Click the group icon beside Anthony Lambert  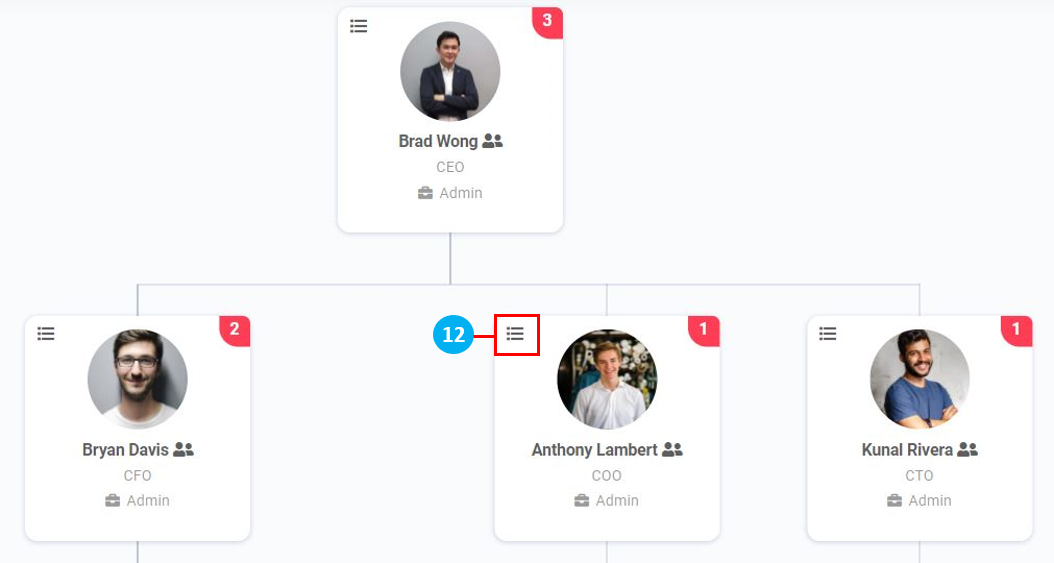pos(673,450)
